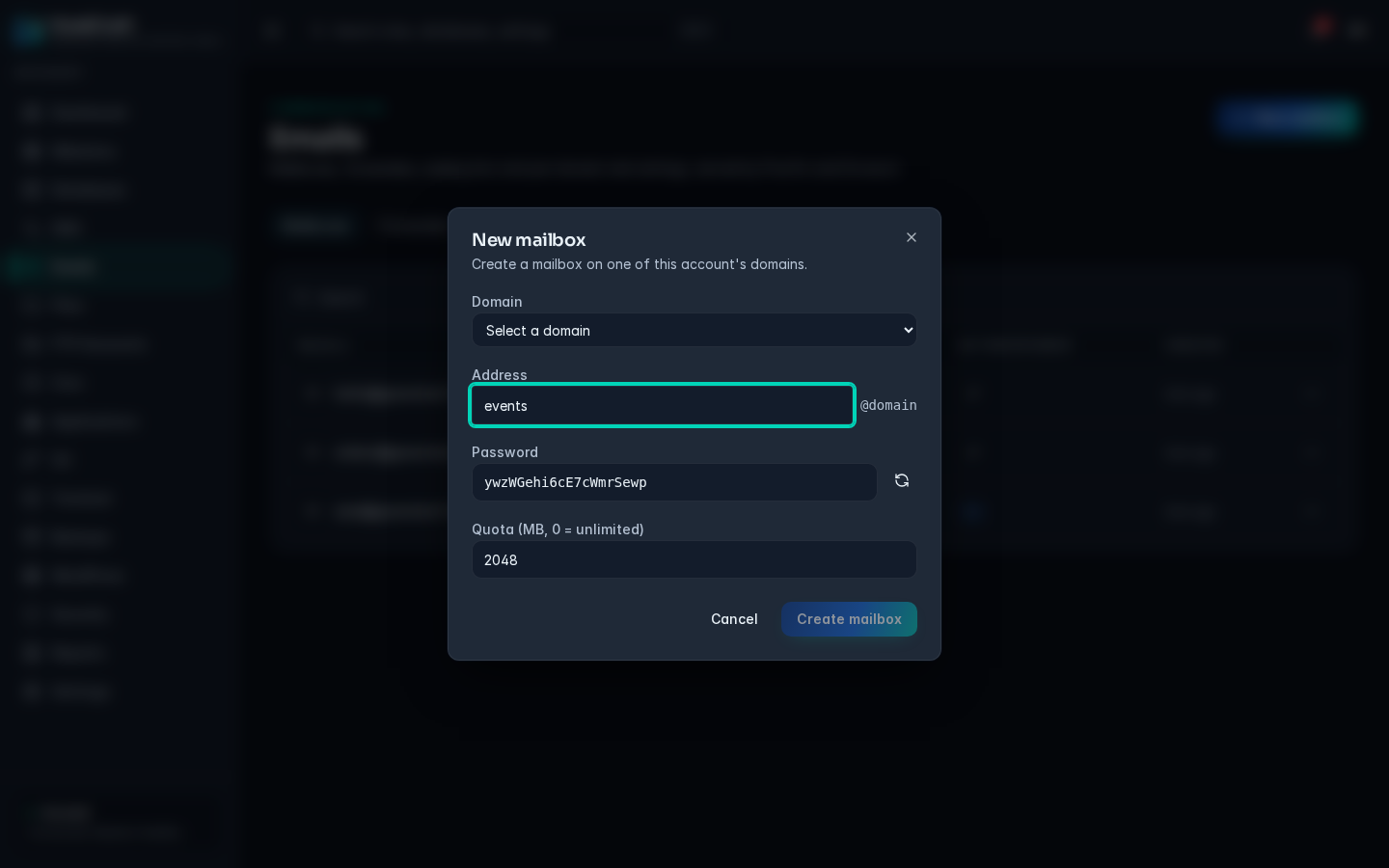Click the dialog description about account's domains

click(x=640, y=264)
